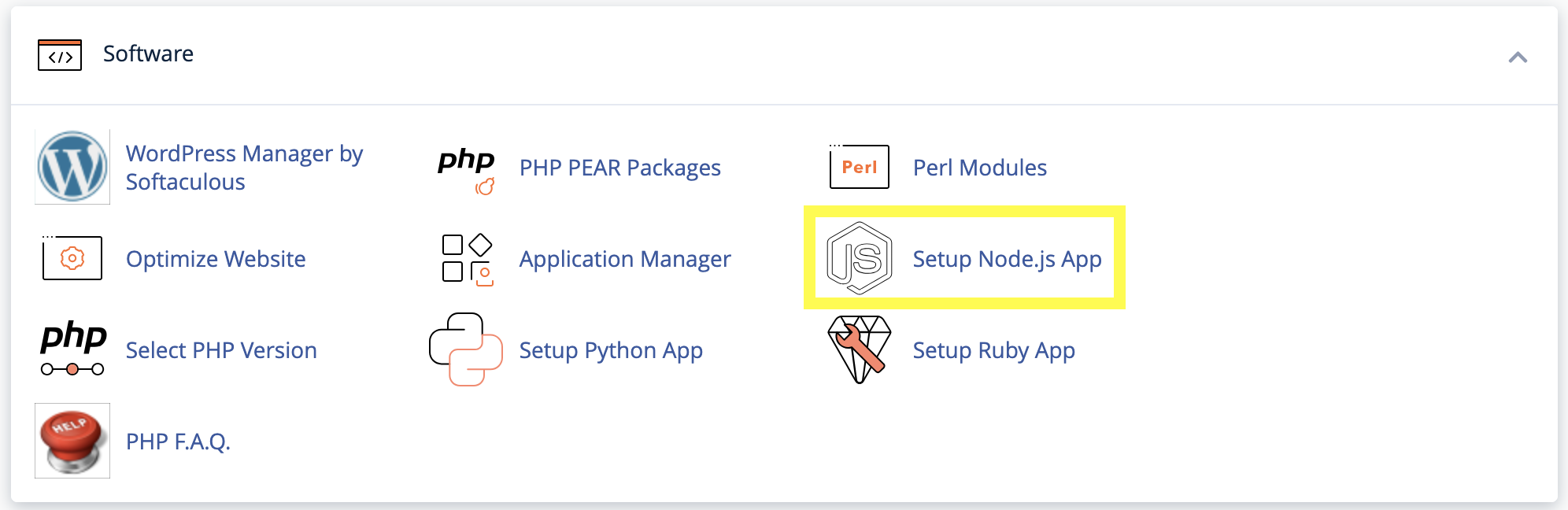Open the PHP F.A.Q. link

pyautogui.click(x=178, y=442)
